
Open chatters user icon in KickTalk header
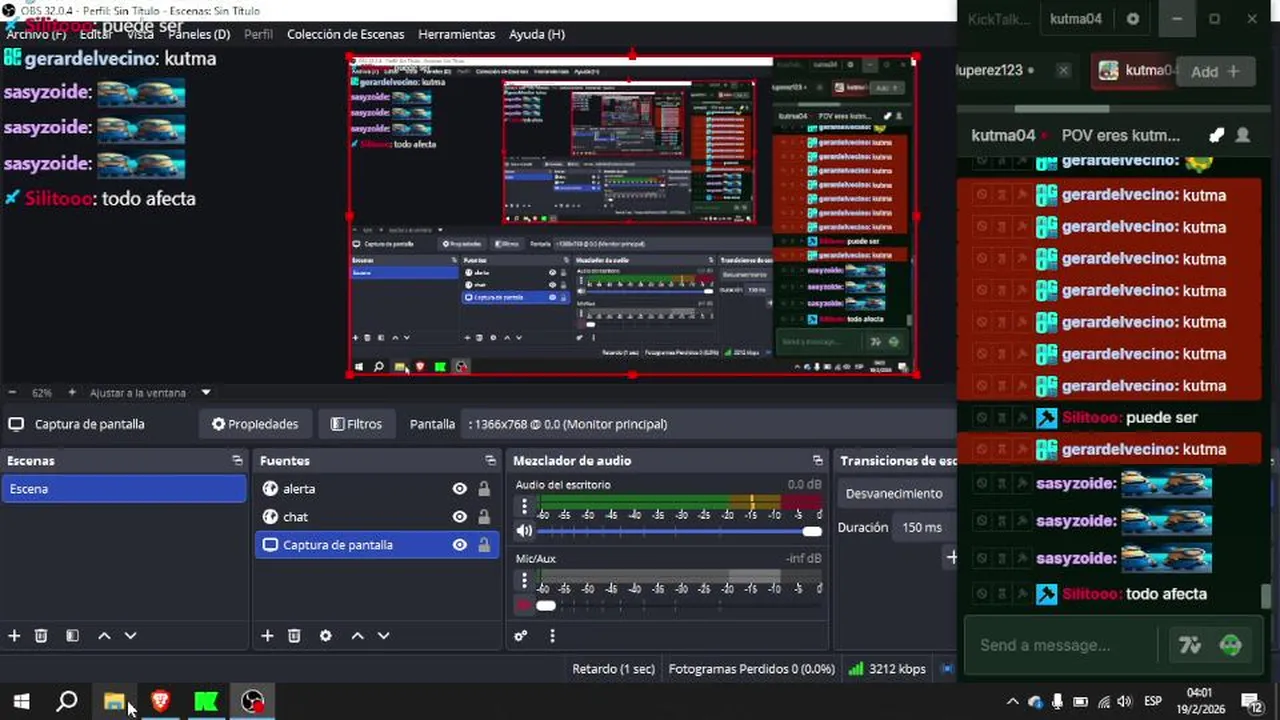click(x=1243, y=135)
